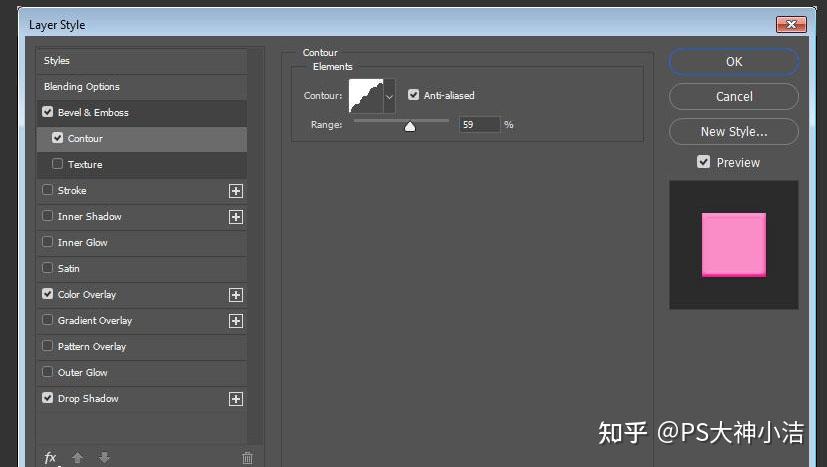Enable the Inner Shadow checkbox
Image resolution: width=827 pixels, height=467 pixels.
[47, 216]
